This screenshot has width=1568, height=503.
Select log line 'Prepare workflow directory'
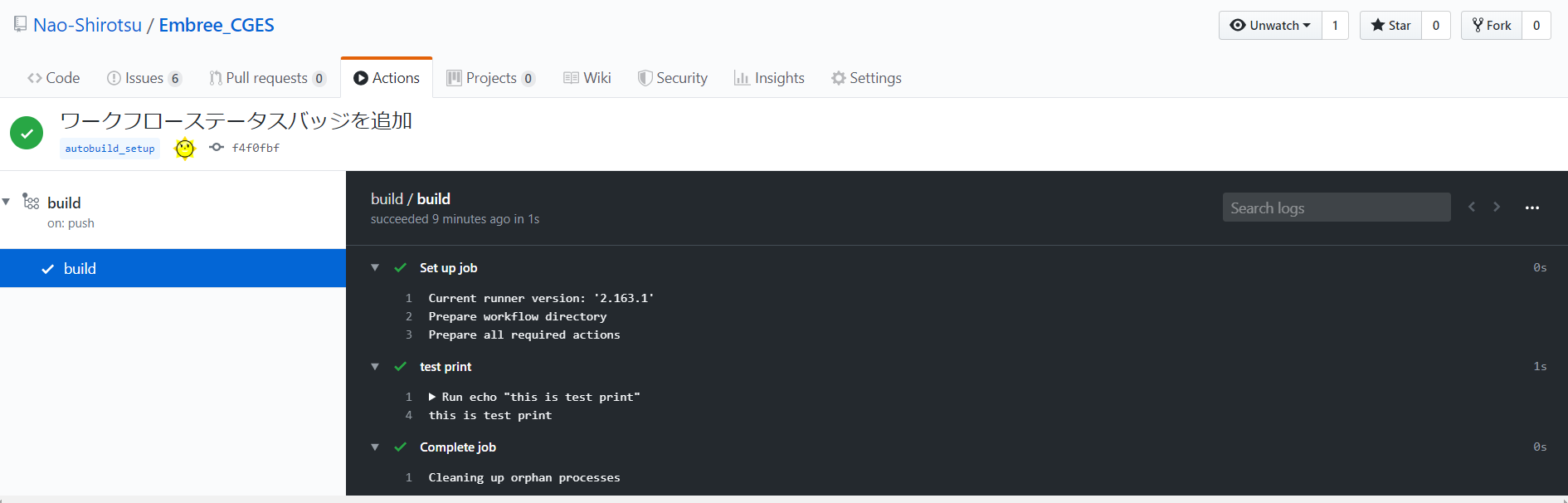518,316
